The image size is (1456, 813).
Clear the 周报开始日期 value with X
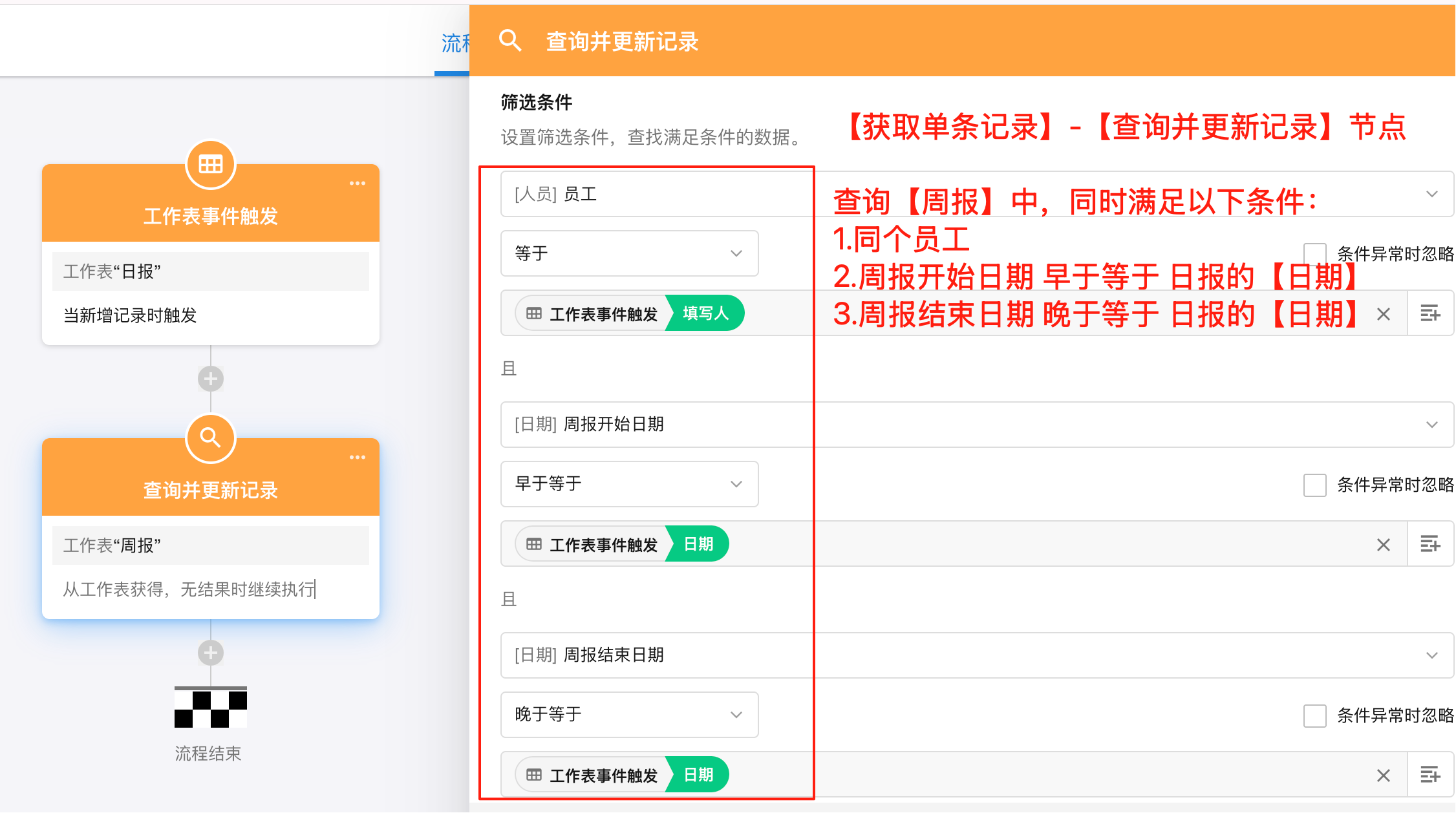[1383, 545]
